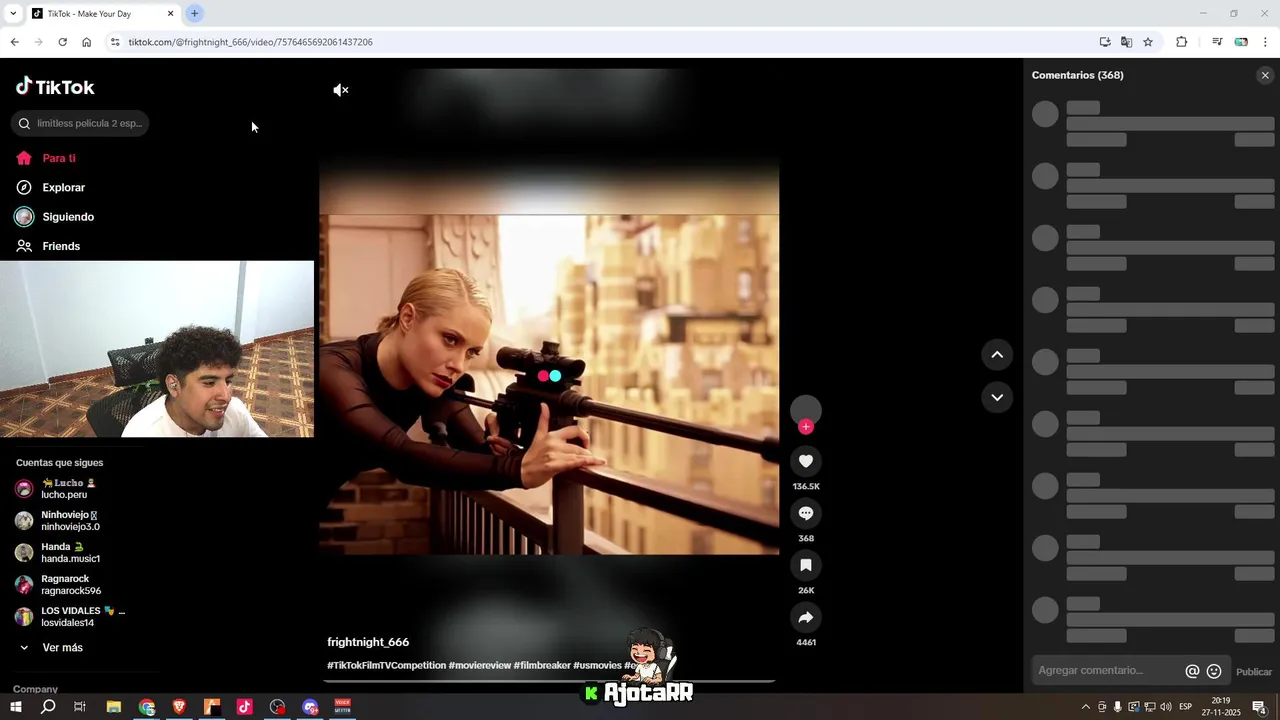Open Brave browser from the taskbar

tap(180, 707)
